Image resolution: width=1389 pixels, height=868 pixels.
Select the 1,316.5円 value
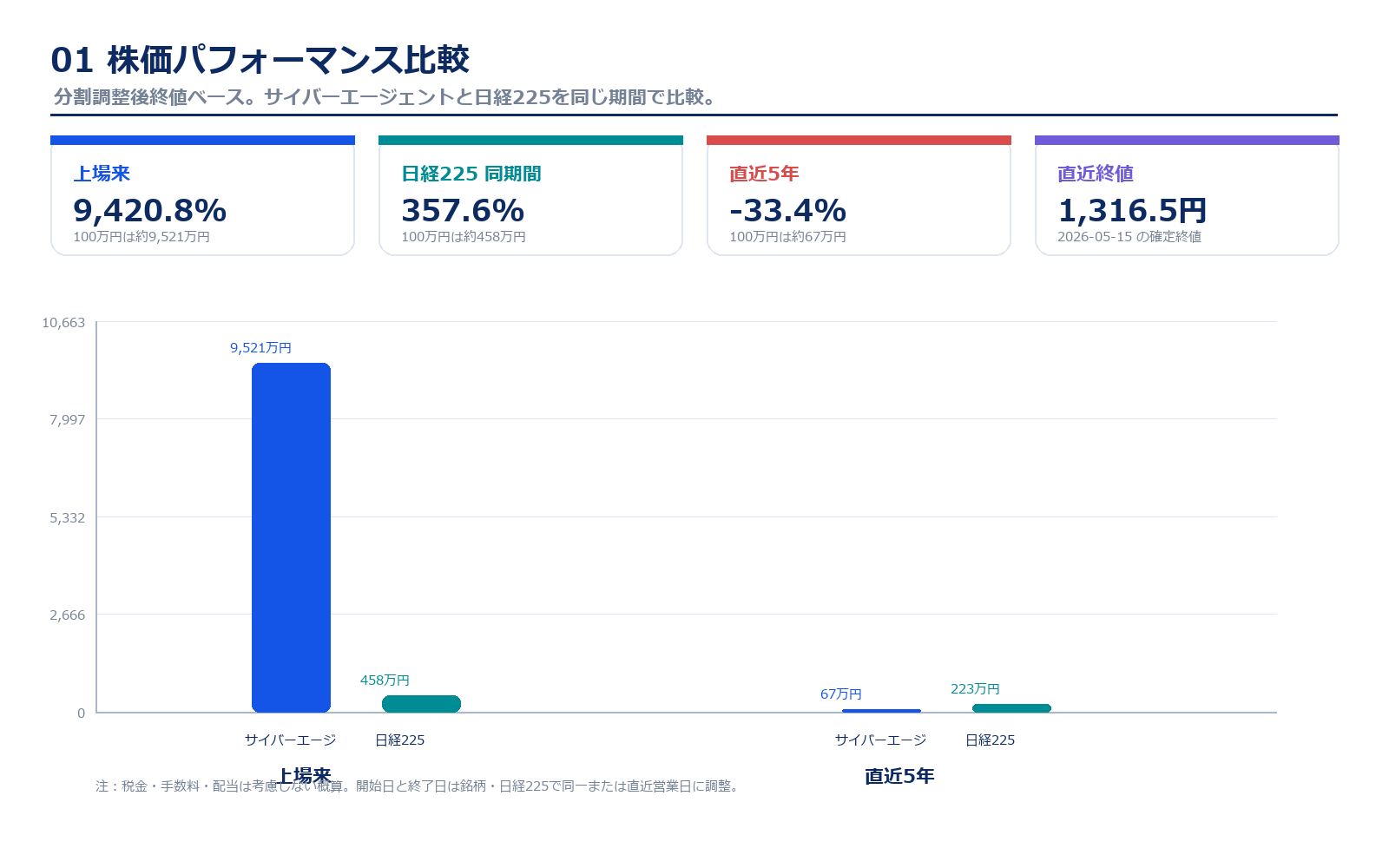point(1132,210)
